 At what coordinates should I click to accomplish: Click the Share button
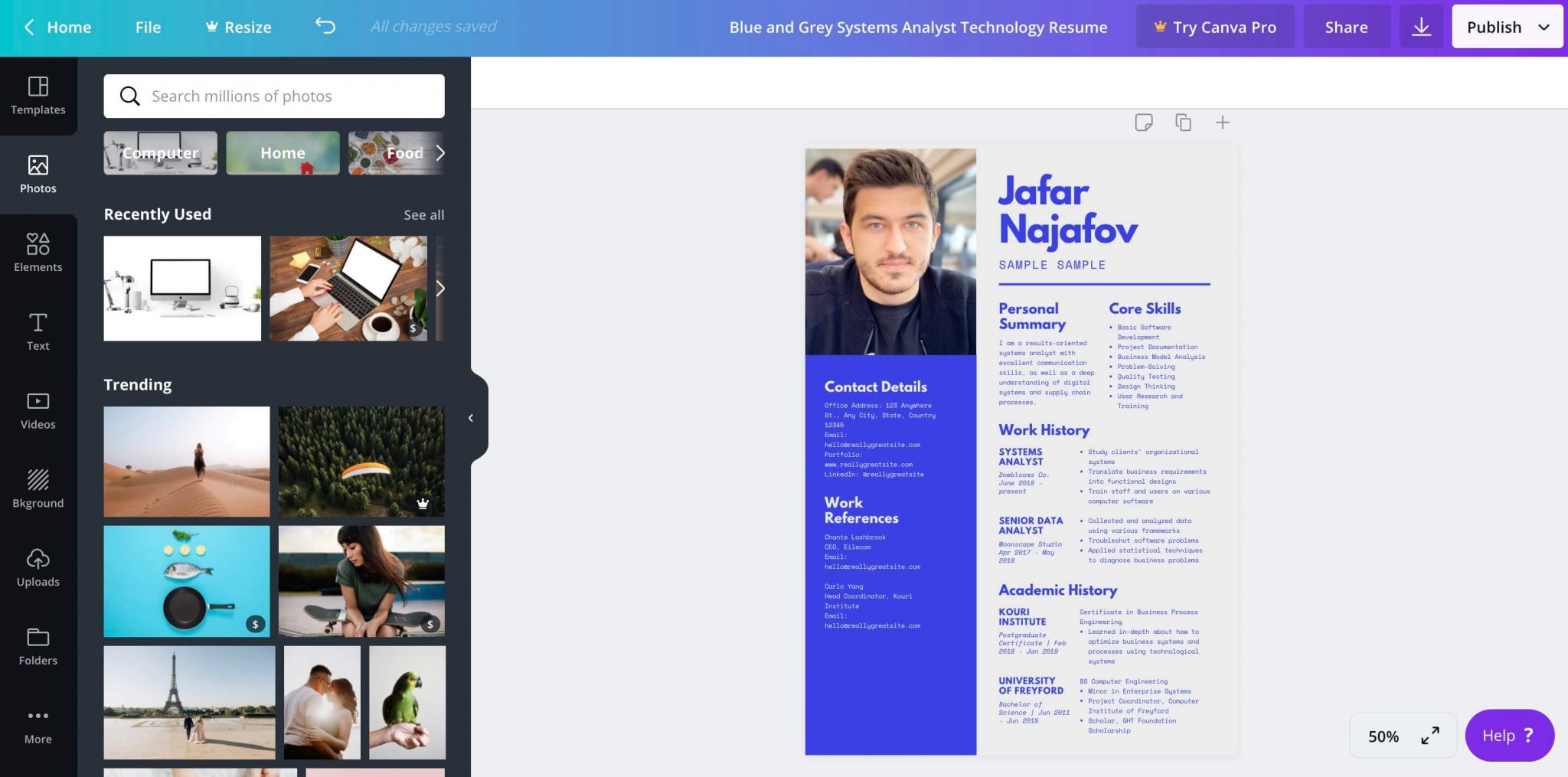tap(1346, 27)
